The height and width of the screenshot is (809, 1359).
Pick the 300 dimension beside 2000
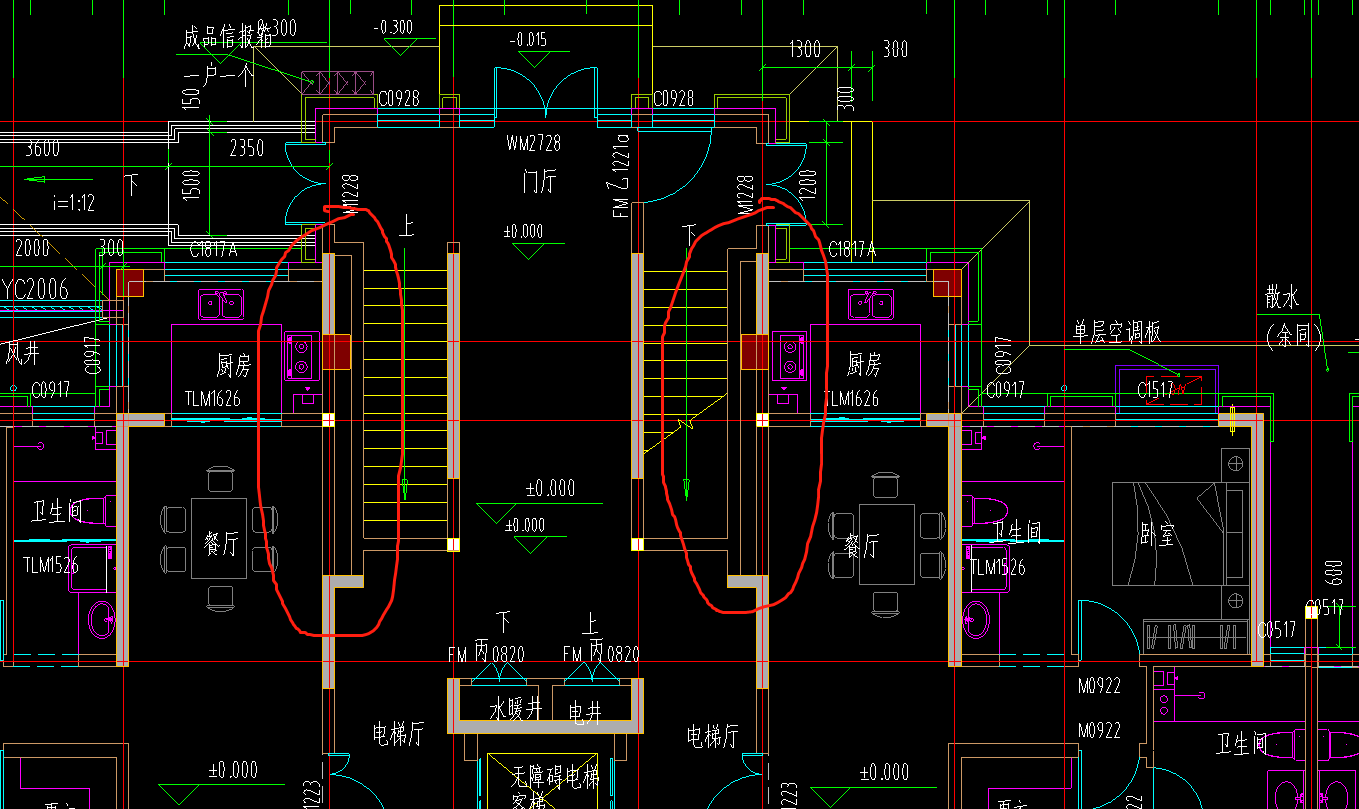pyautogui.click(x=112, y=248)
